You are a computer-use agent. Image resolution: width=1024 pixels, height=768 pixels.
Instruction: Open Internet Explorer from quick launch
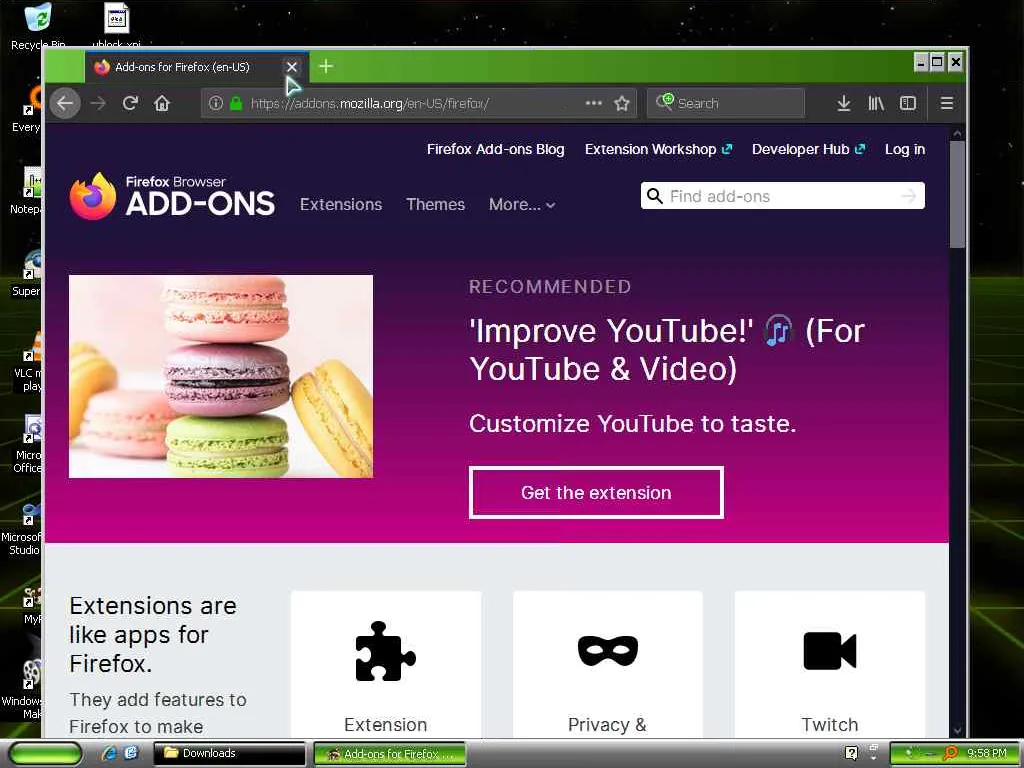coord(109,753)
